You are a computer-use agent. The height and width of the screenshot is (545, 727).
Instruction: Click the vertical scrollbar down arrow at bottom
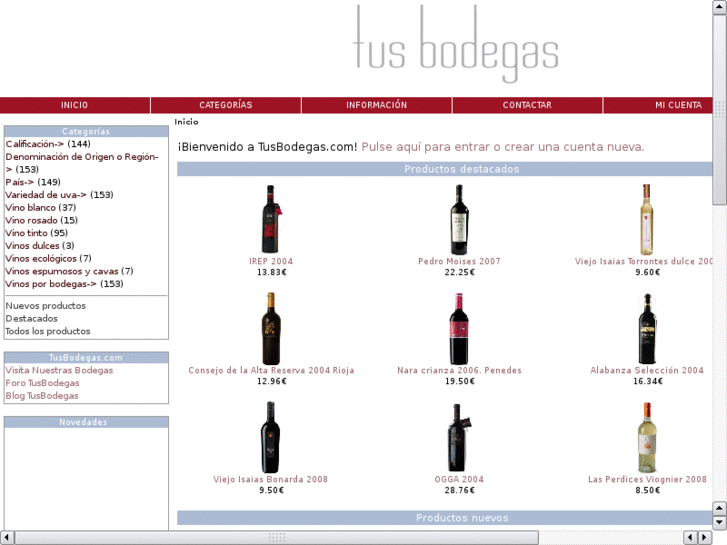(720, 523)
